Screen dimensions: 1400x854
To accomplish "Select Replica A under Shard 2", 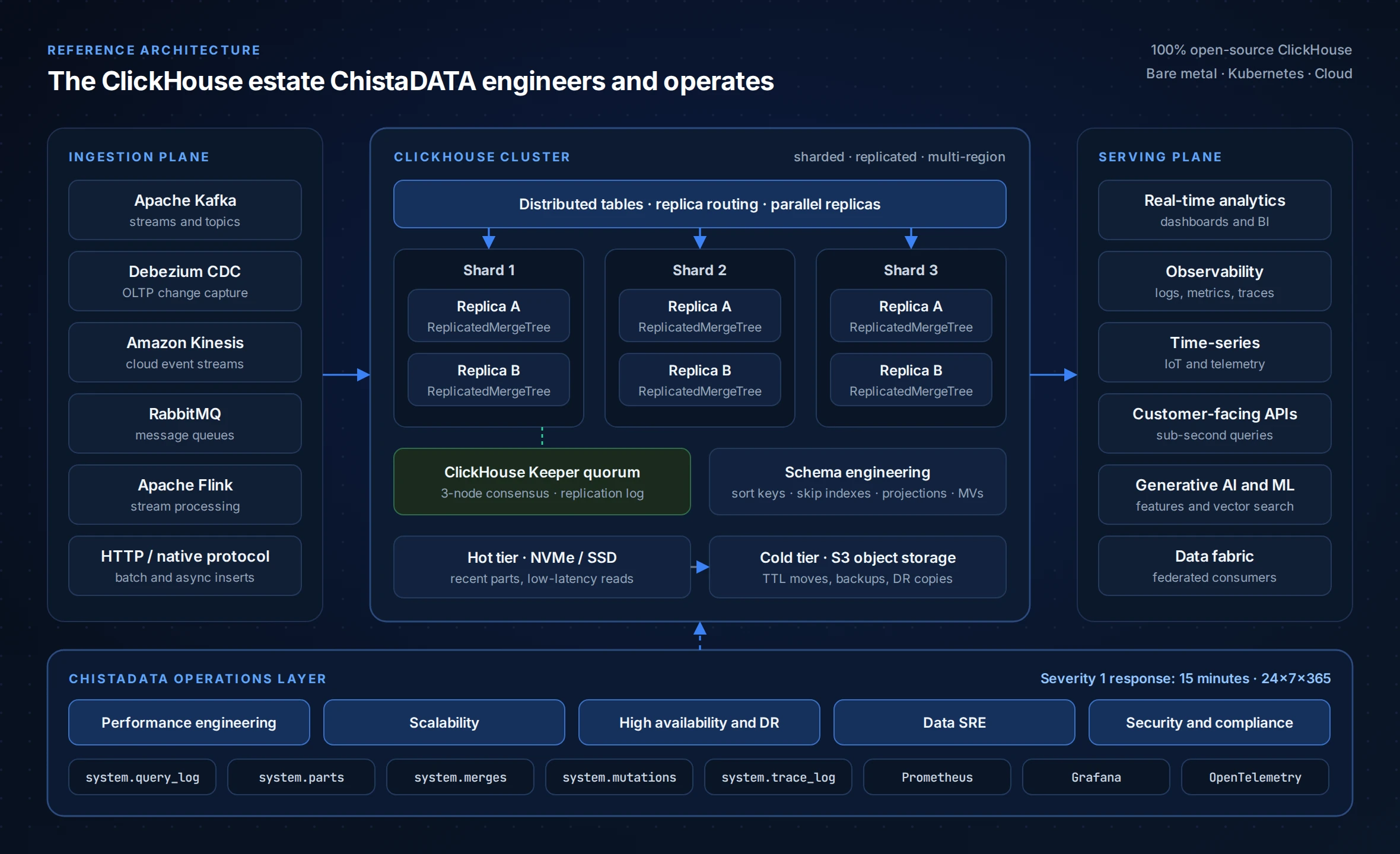I will 700,316.
